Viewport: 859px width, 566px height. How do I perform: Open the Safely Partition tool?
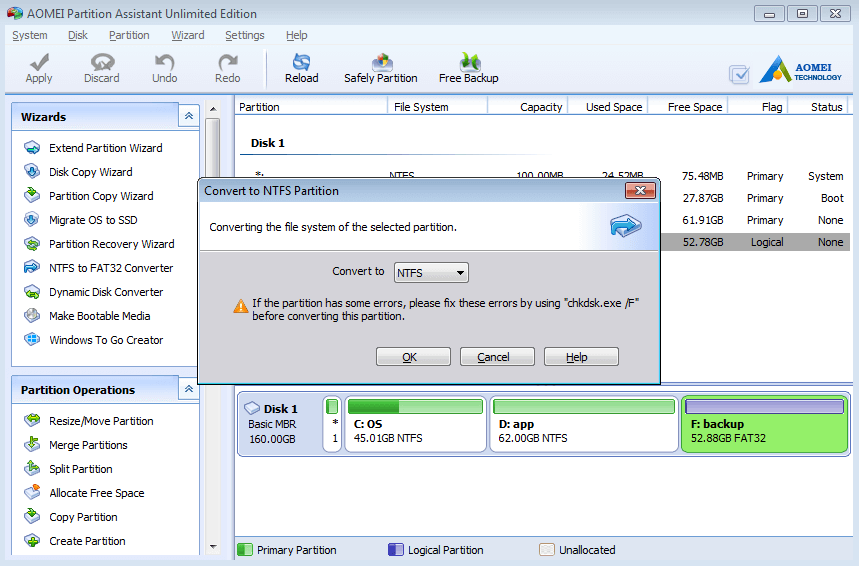click(x=381, y=68)
